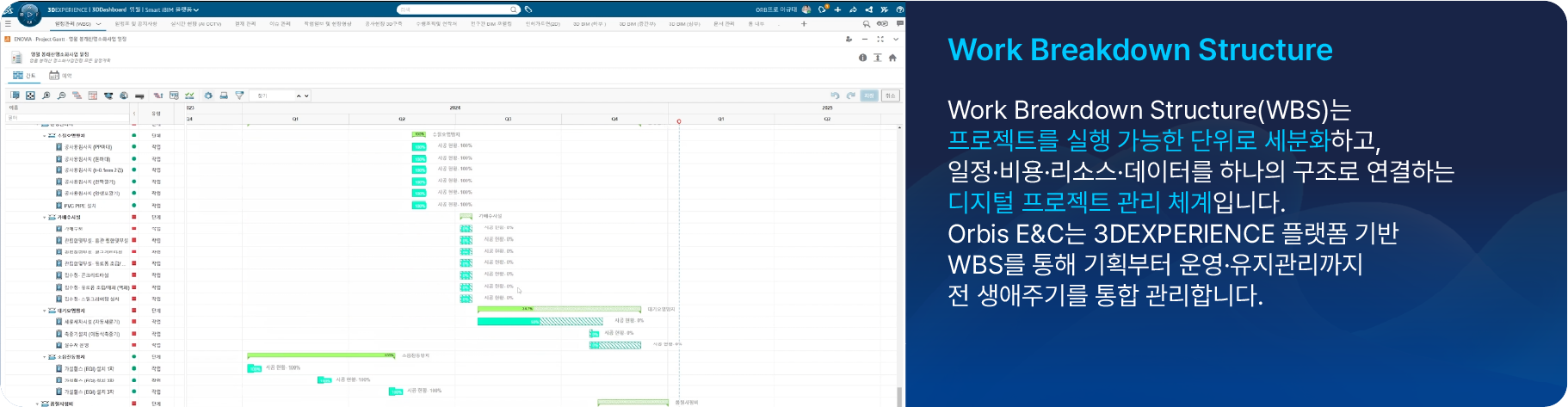Screen dimensions: 1568x407
Task: Click the zoom-in magnifier in the Gantt toolbar
Action: 46,96
